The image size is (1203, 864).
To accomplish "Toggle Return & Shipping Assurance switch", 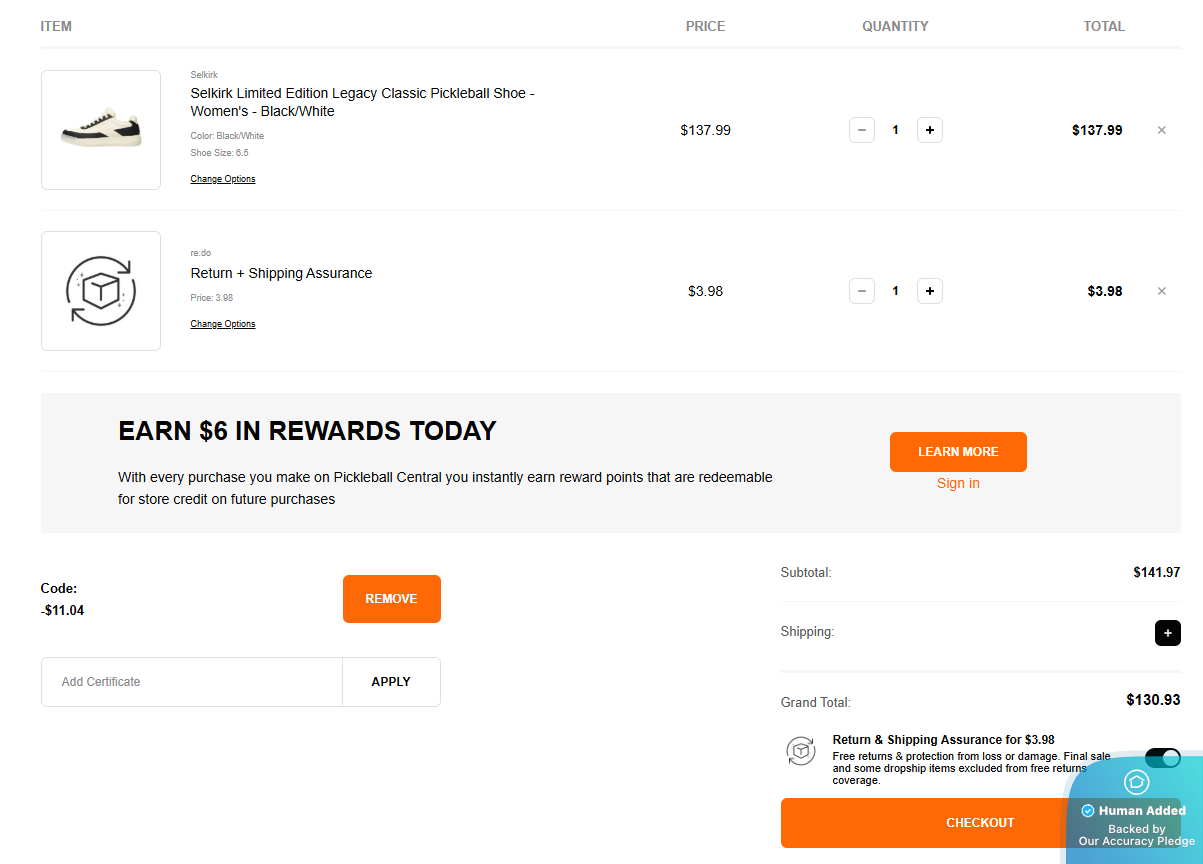I will [1162, 758].
